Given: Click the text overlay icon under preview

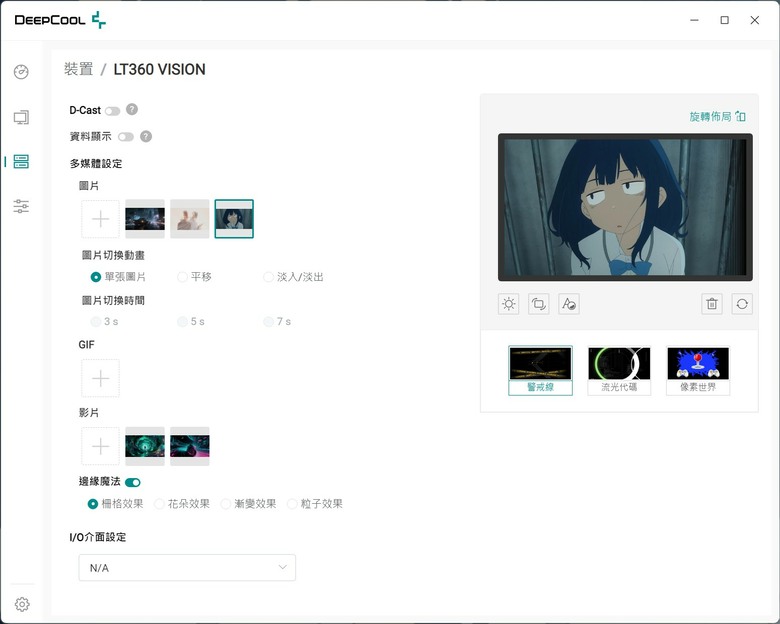Looking at the screenshot, I should [569, 304].
